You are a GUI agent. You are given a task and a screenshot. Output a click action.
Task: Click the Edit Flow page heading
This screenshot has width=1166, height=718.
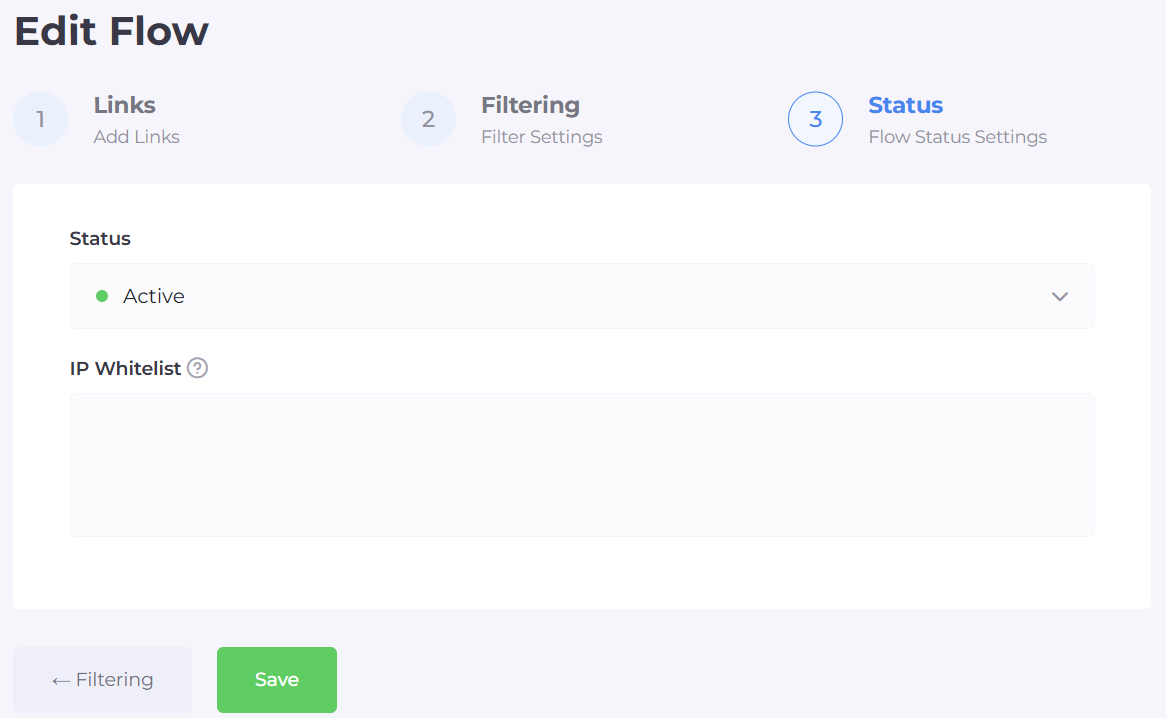[x=111, y=31]
